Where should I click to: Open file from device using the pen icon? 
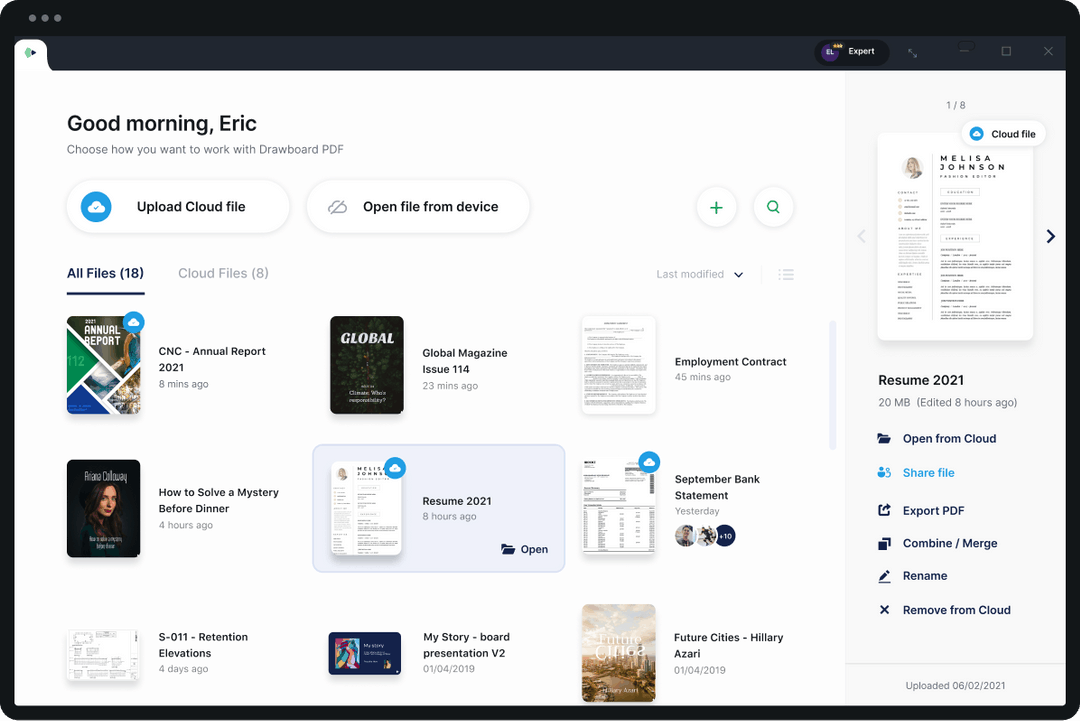pyautogui.click(x=337, y=206)
